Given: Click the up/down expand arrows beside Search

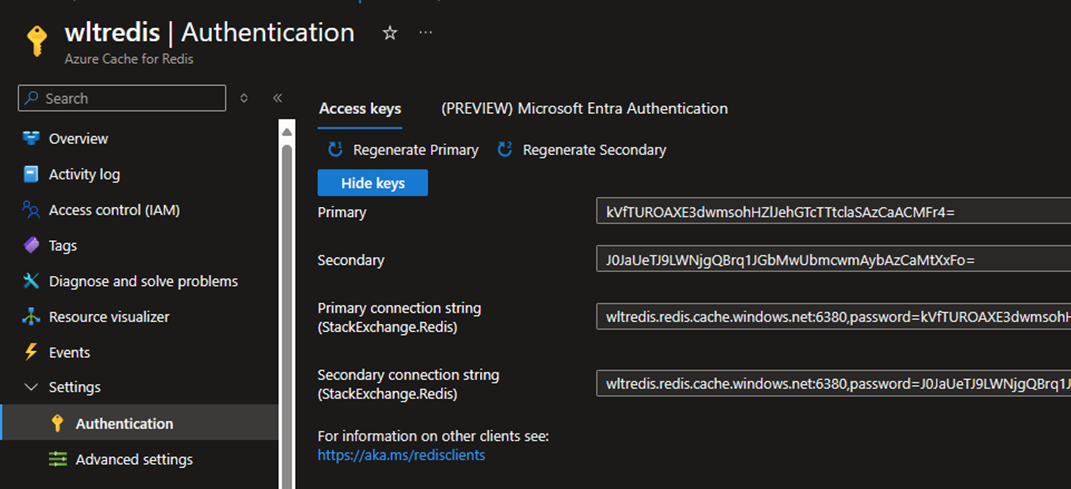Looking at the screenshot, I should 244,98.
